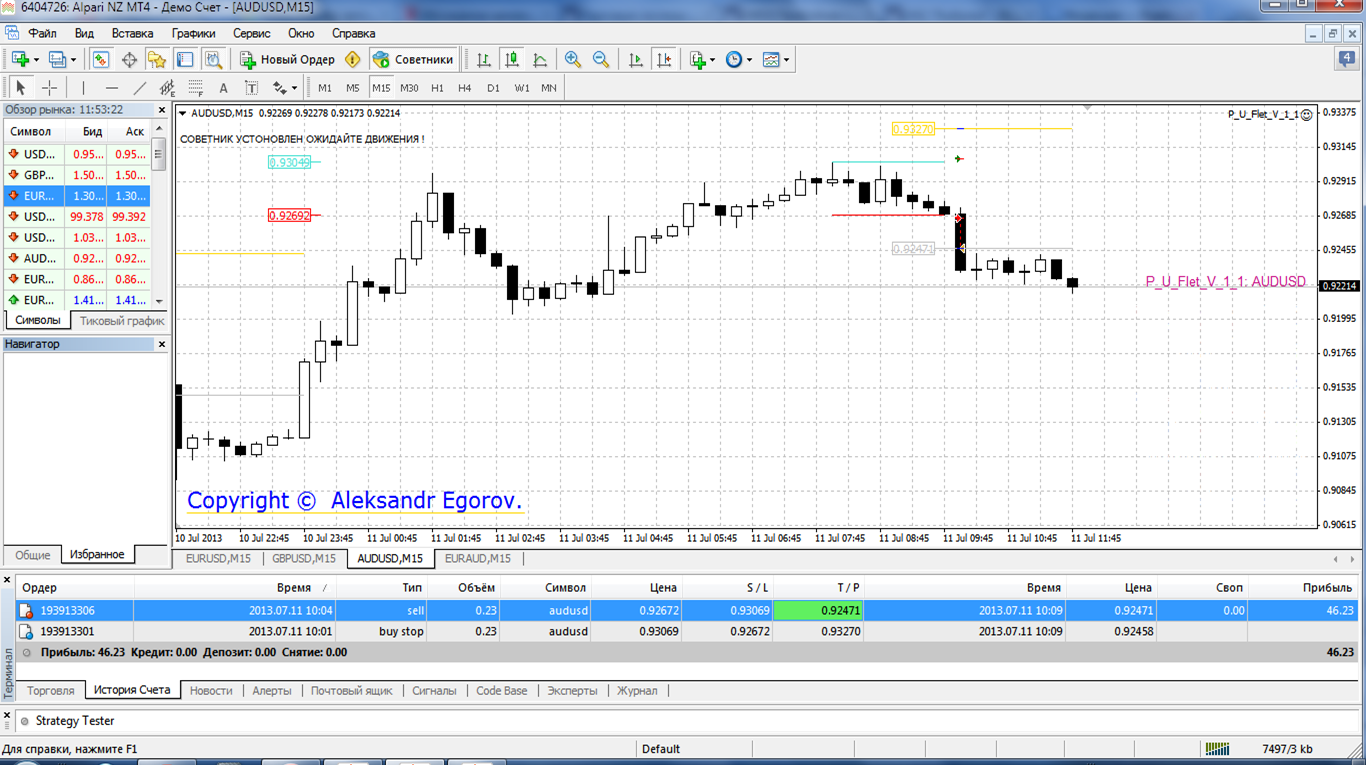Zoom in on the chart
Screen dimensions: 1366x765
pyautogui.click(x=573, y=60)
